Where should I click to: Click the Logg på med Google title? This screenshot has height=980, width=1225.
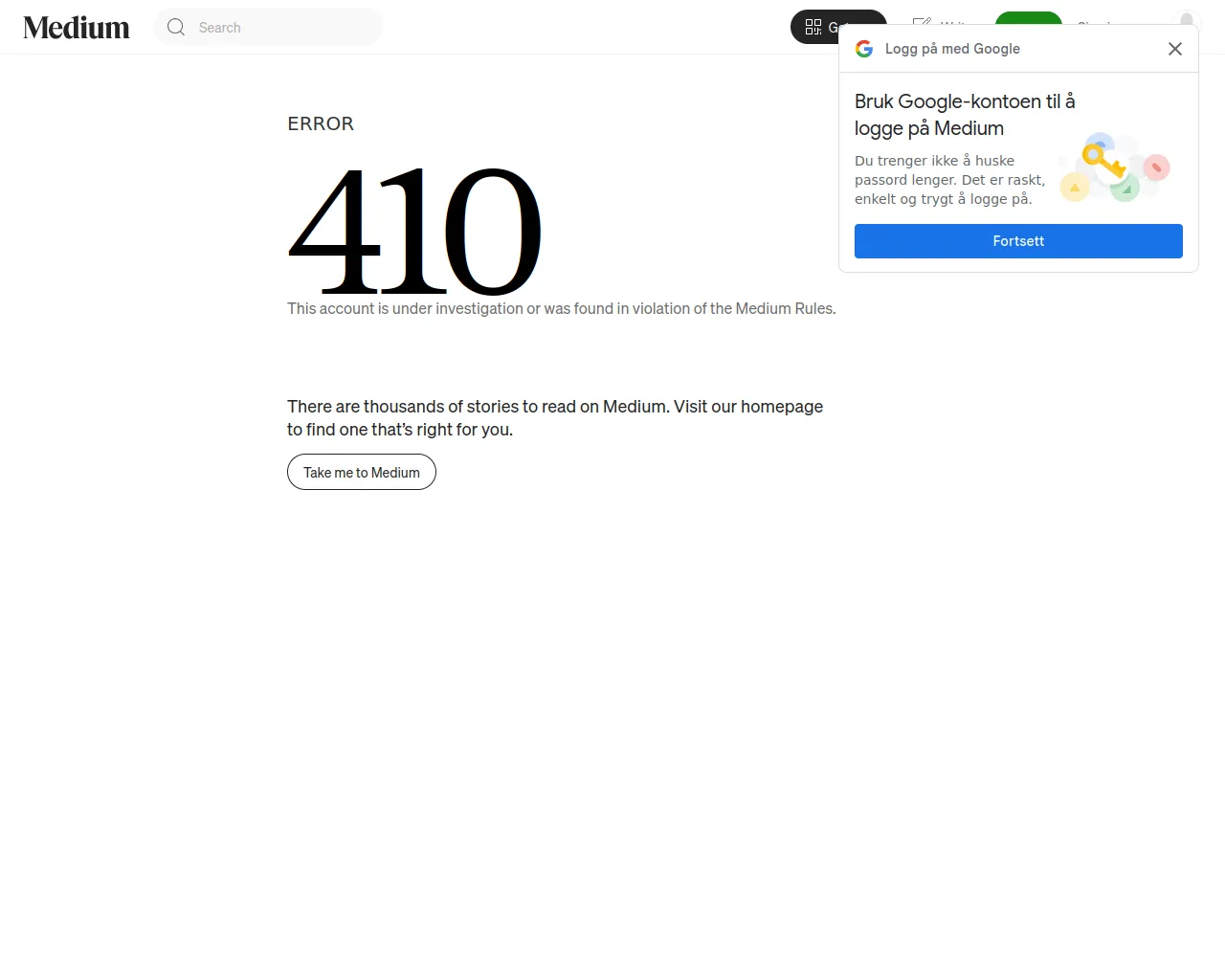[x=952, y=49]
